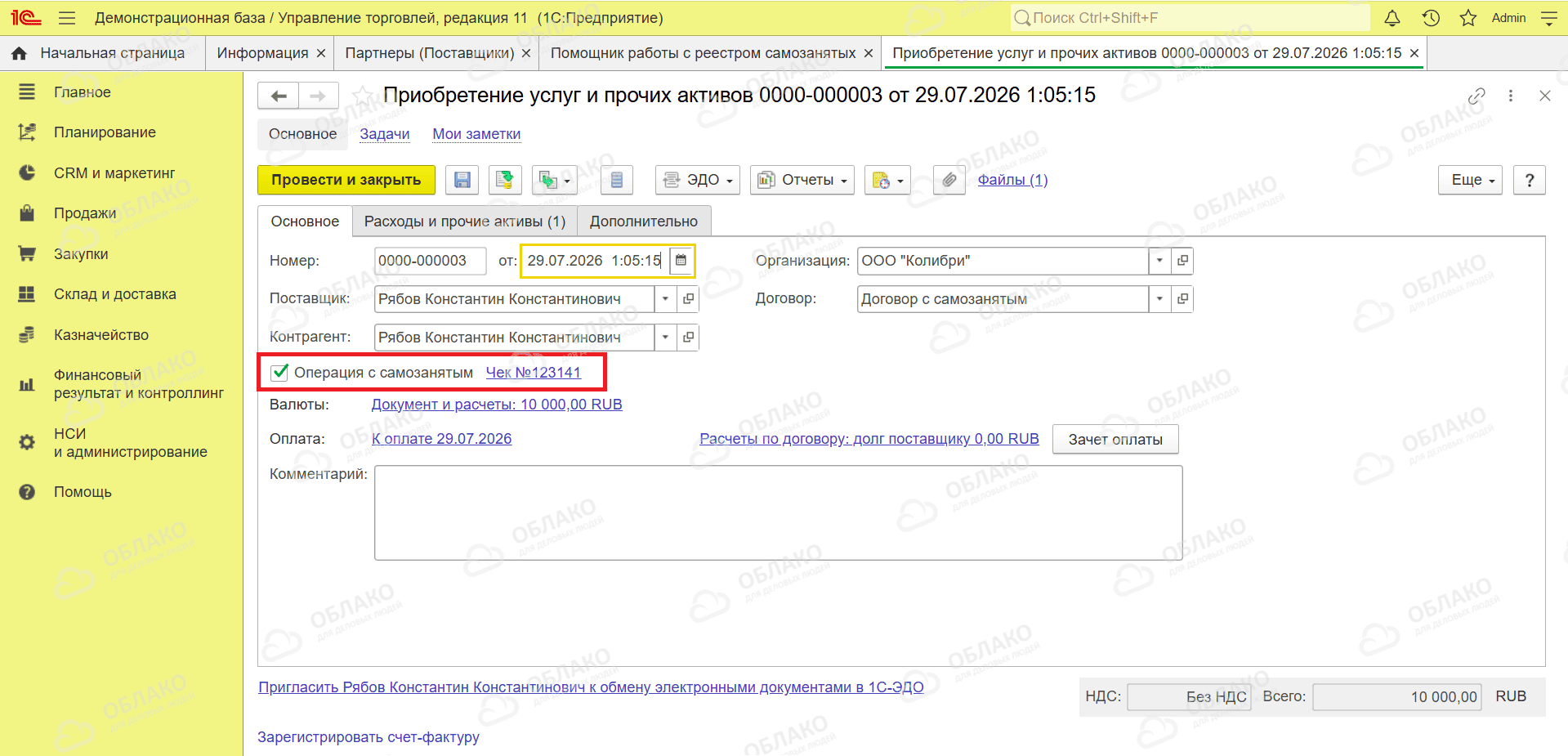1568x756 pixels.
Task: Click the Зарегистрировать счет-фактуру link
Action: coord(369,737)
